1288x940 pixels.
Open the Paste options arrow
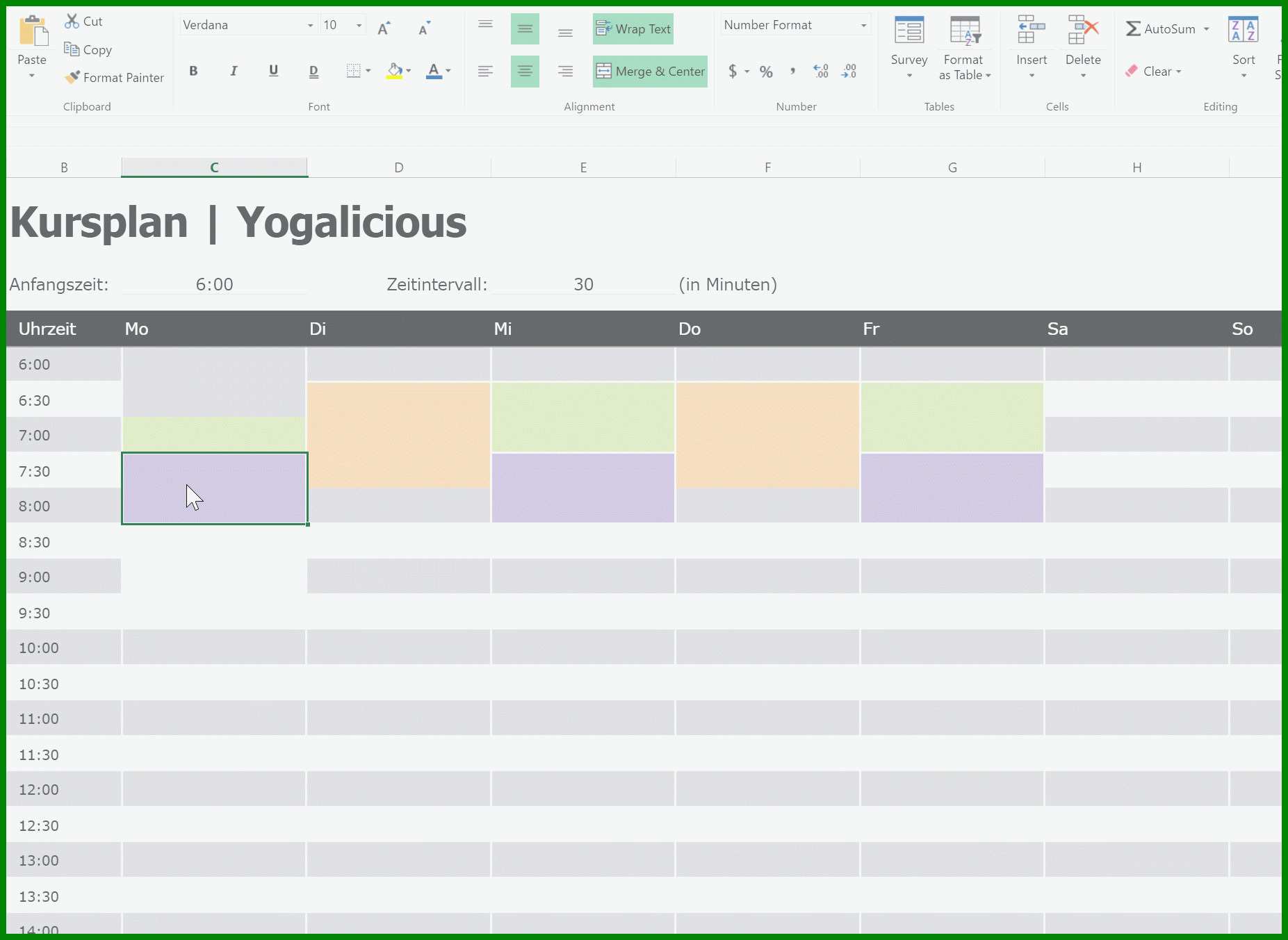(32, 76)
